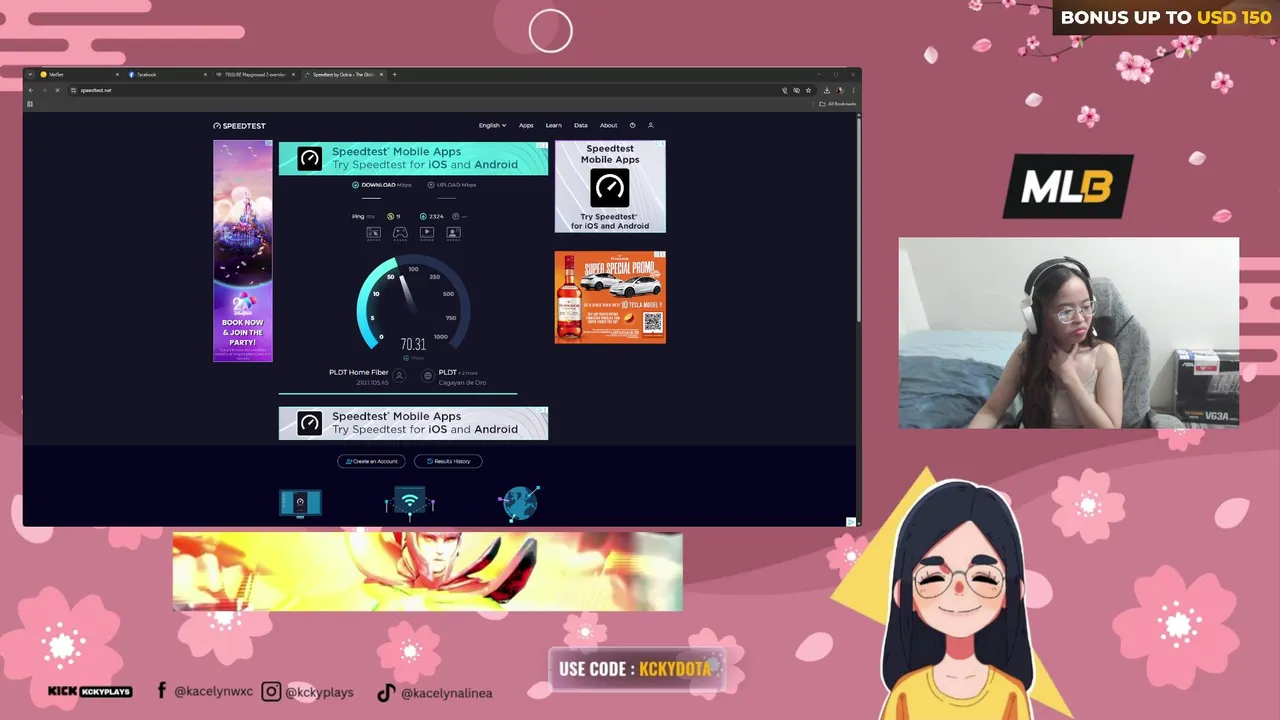Open the bottom Speedtest Mobile Apps banner
Viewport: 1280px width, 720px height.
413,423
